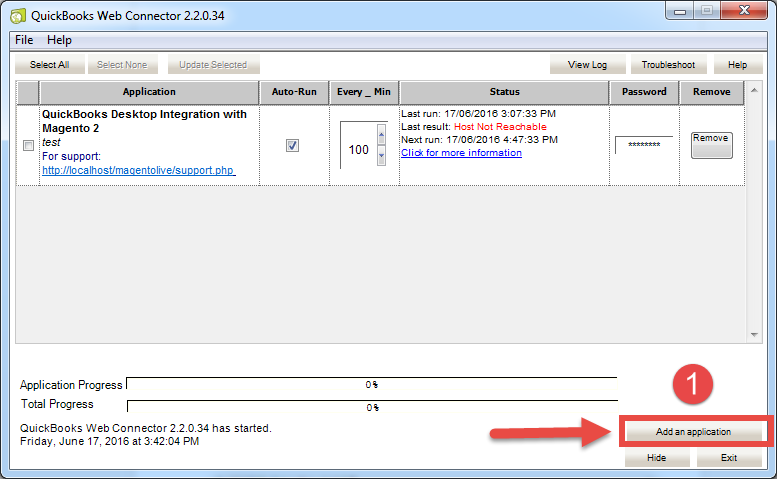Increase the Every Min interval value
Image resolution: width=777 pixels, height=479 pixels.
pos(381,135)
